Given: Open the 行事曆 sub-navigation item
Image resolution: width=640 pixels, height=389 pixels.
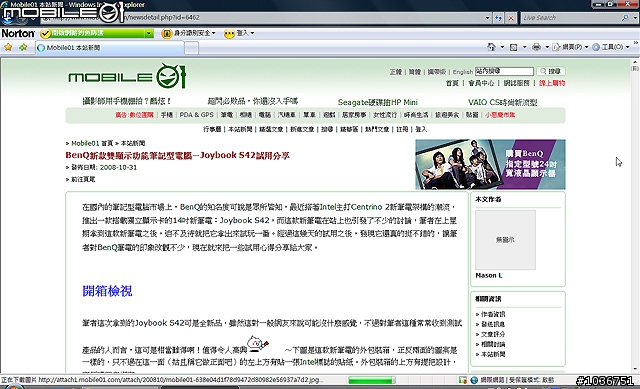Looking at the screenshot, I should [x=212, y=129].
